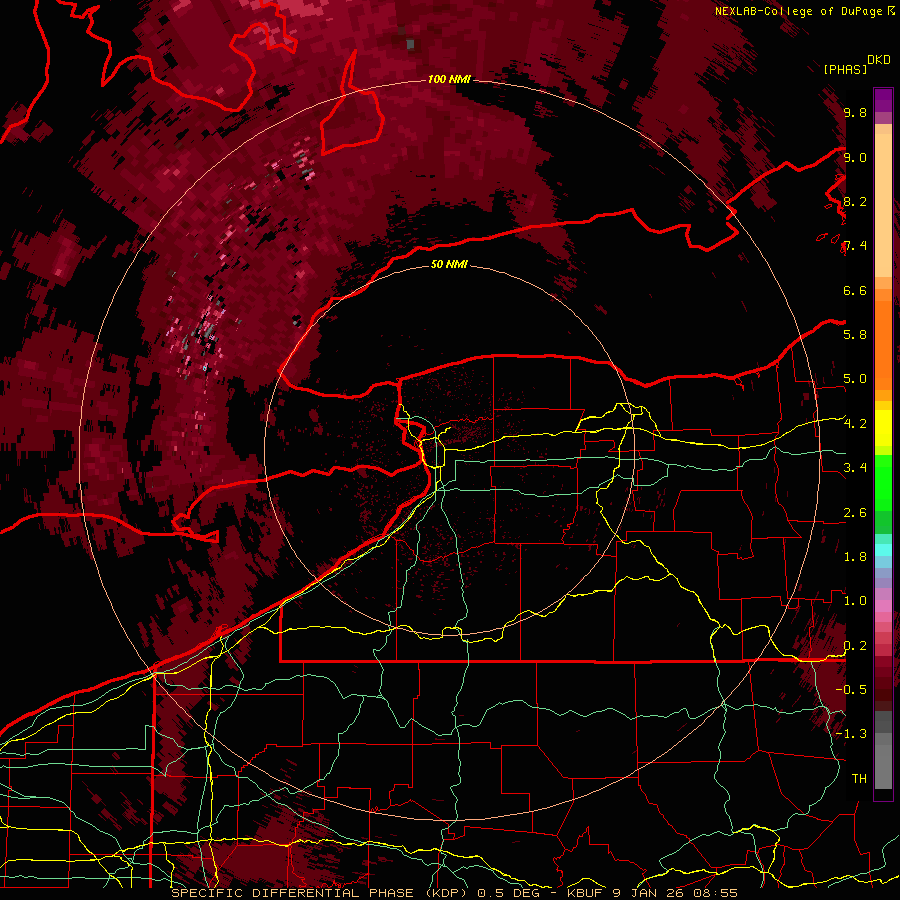The image size is (900, 900).
Task: Pick the bright orange segment on the color bar
Action: tap(883, 344)
